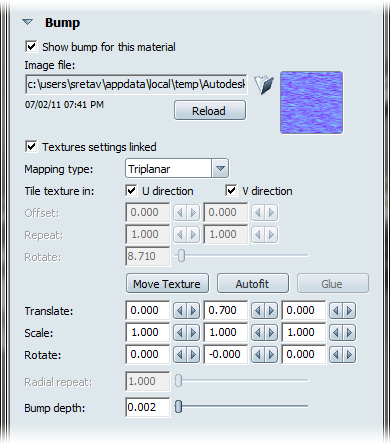Decrease the Translate 0.700 value
This screenshot has width=390, height=443.
pyautogui.click(x=258, y=311)
